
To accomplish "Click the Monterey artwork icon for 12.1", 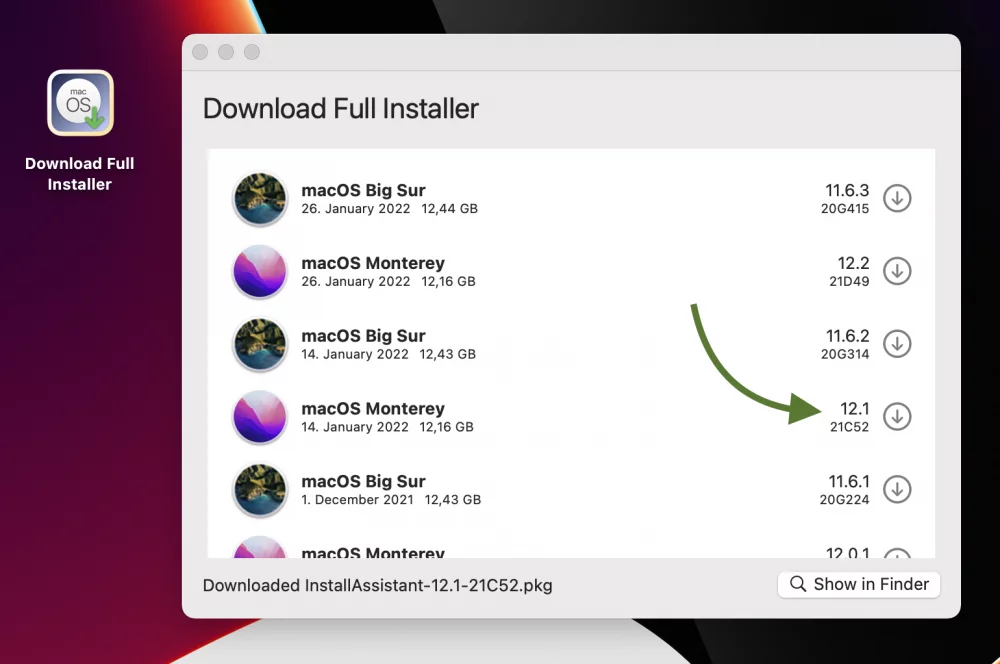I will pos(260,417).
